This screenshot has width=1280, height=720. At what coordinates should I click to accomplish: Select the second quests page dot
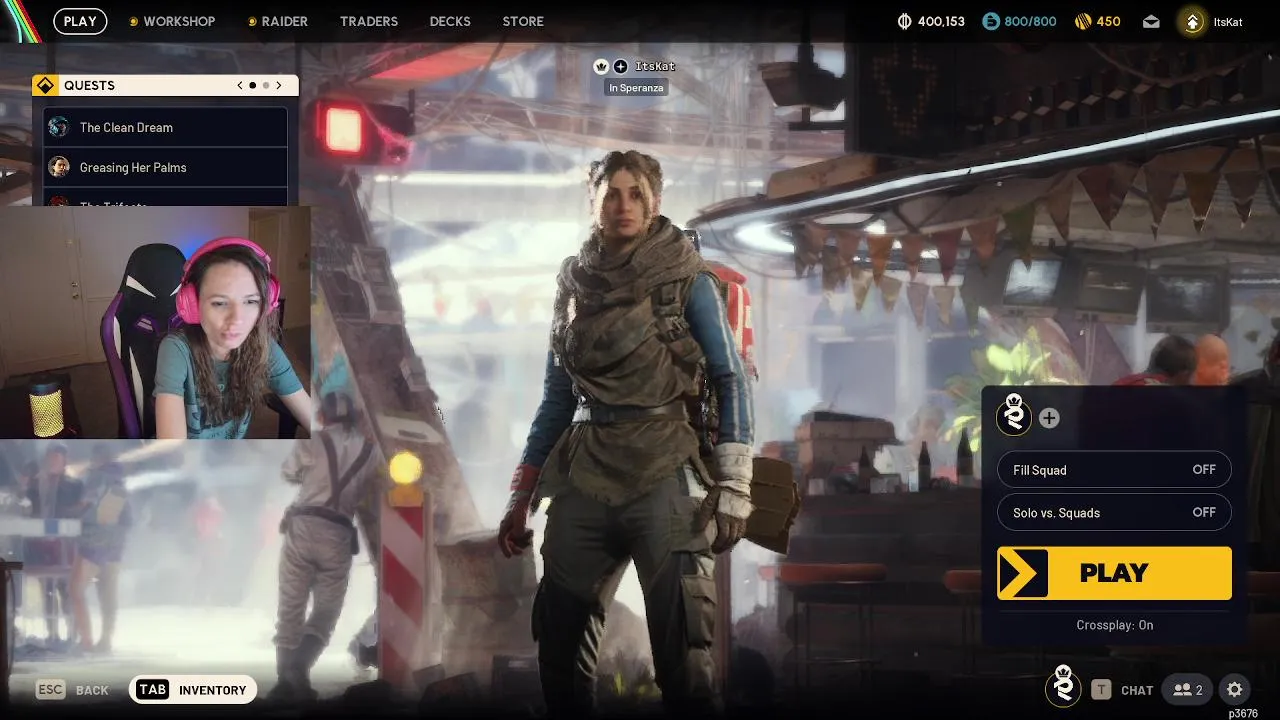pyautogui.click(x=266, y=86)
